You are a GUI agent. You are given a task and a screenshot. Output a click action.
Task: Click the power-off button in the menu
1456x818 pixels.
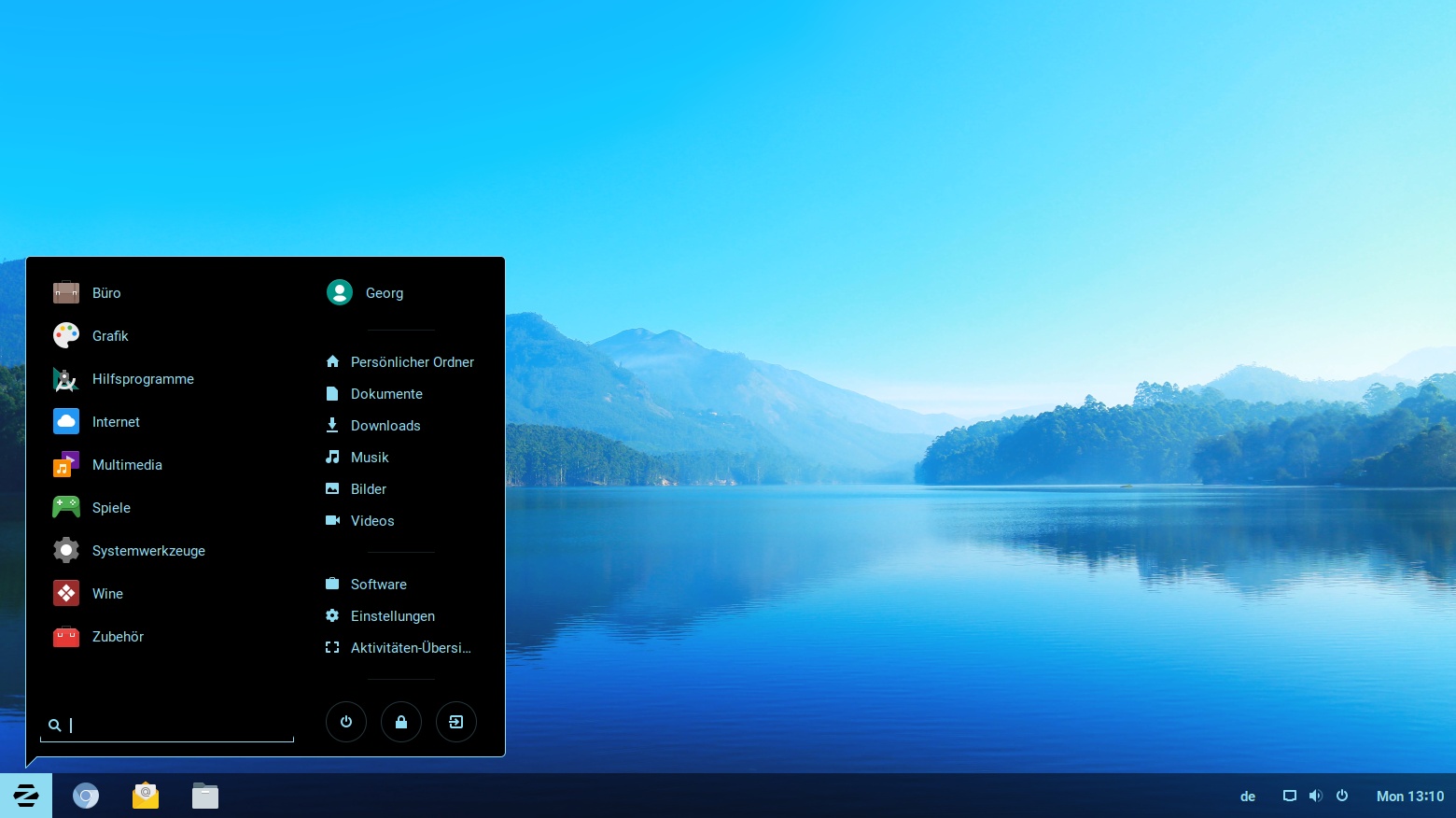346,722
